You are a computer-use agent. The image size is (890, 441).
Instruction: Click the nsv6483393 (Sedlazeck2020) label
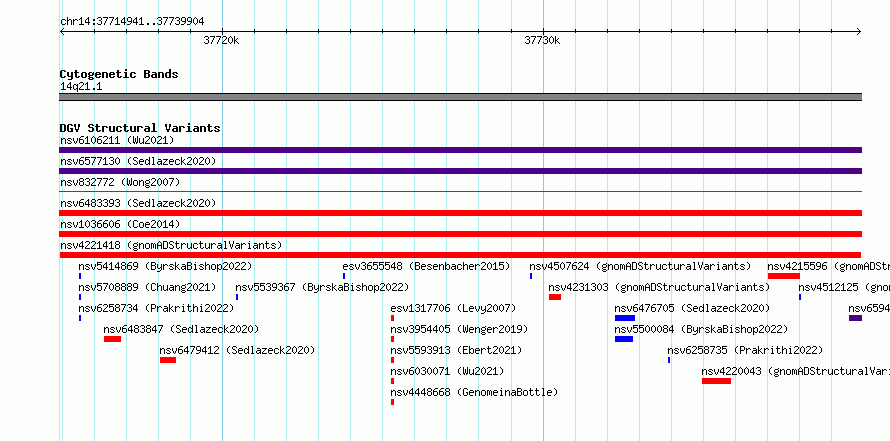[x=138, y=203]
